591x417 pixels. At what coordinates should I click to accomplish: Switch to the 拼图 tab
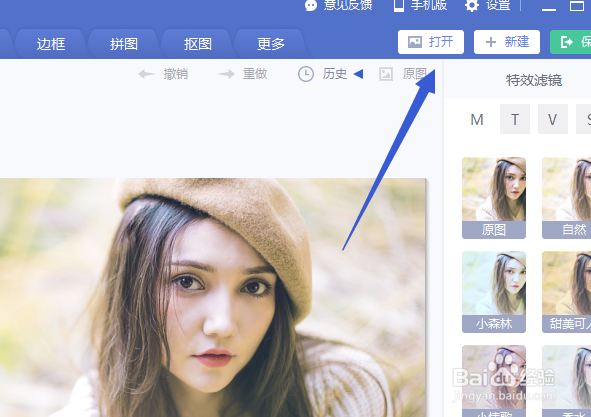124,44
